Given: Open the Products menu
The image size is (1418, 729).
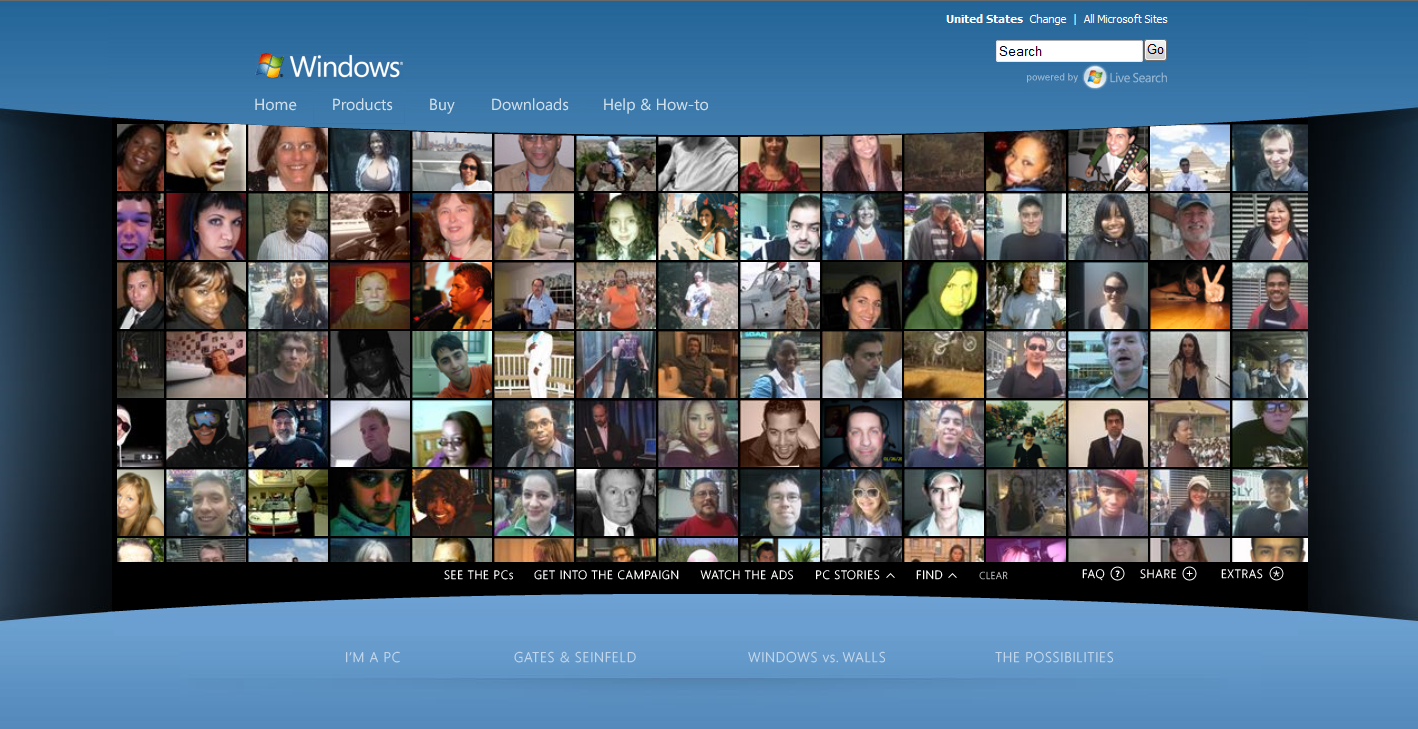Looking at the screenshot, I should pos(362,104).
